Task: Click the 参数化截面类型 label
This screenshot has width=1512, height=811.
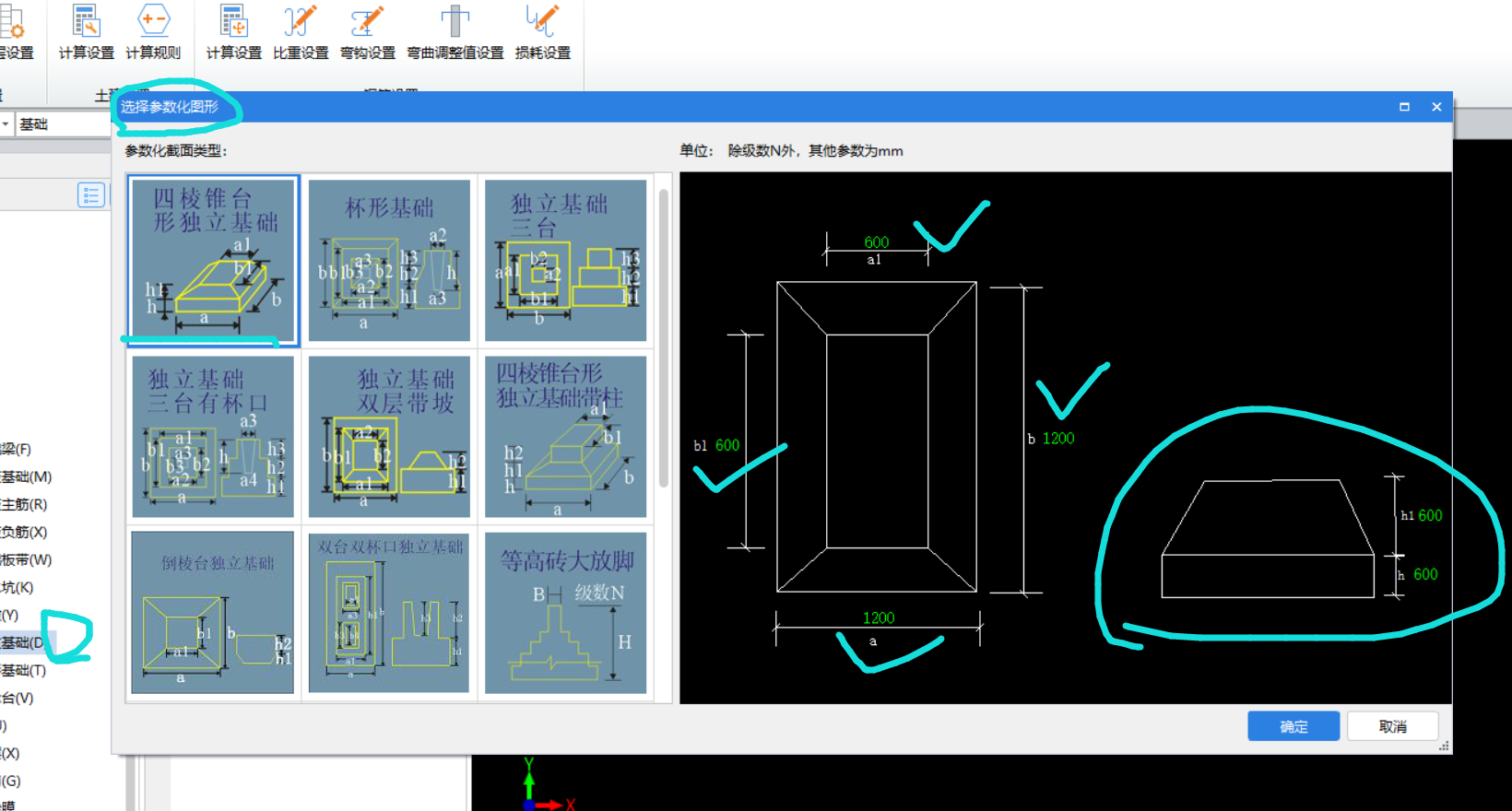Action: [176, 150]
